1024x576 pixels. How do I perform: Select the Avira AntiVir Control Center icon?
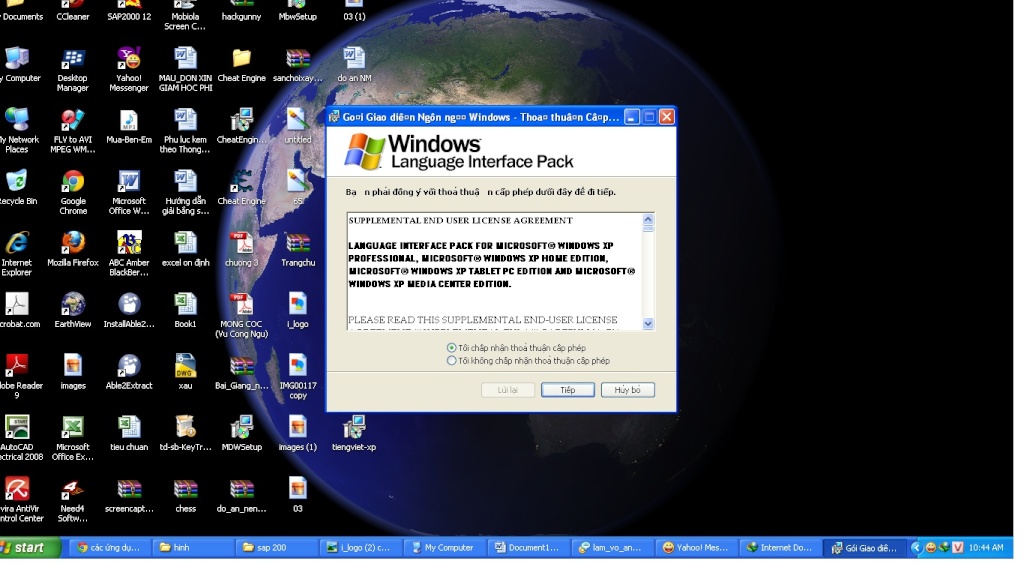click(20, 500)
